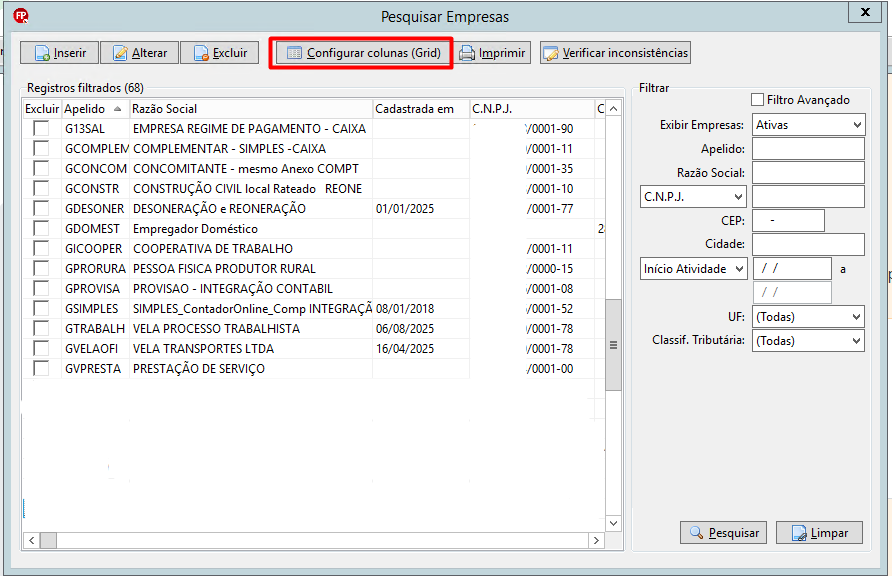The height and width of the screenshot is (576, 892).
Task: Check Excluir box for GVPRESTA row
Action: coord(41,368)
